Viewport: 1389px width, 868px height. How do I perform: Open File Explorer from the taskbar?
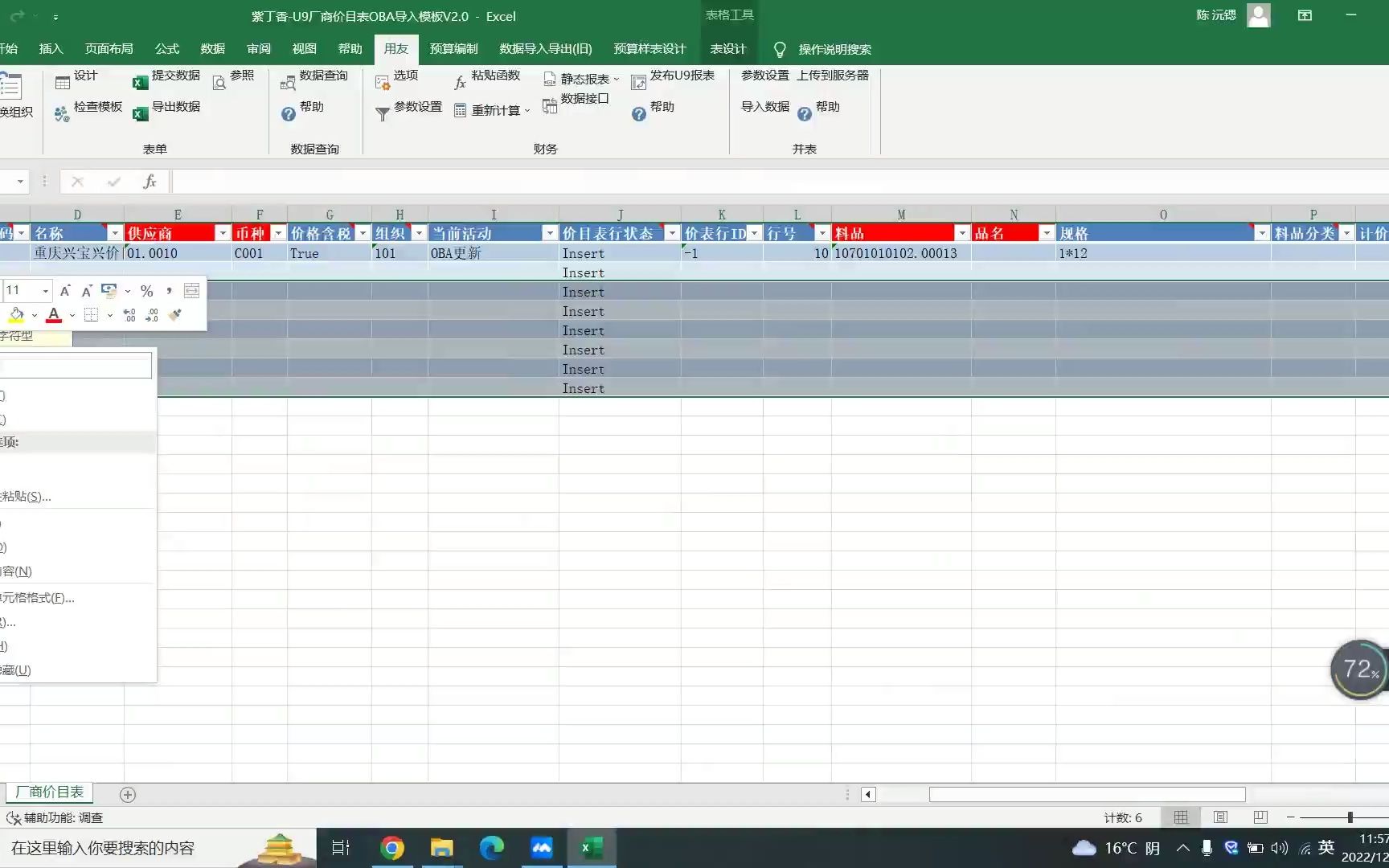441,849
